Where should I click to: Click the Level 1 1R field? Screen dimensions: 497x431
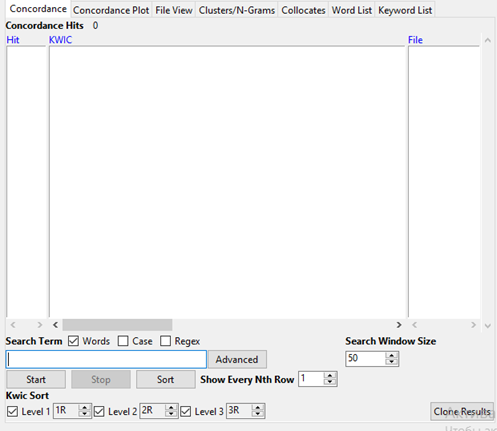click(66, 411)
